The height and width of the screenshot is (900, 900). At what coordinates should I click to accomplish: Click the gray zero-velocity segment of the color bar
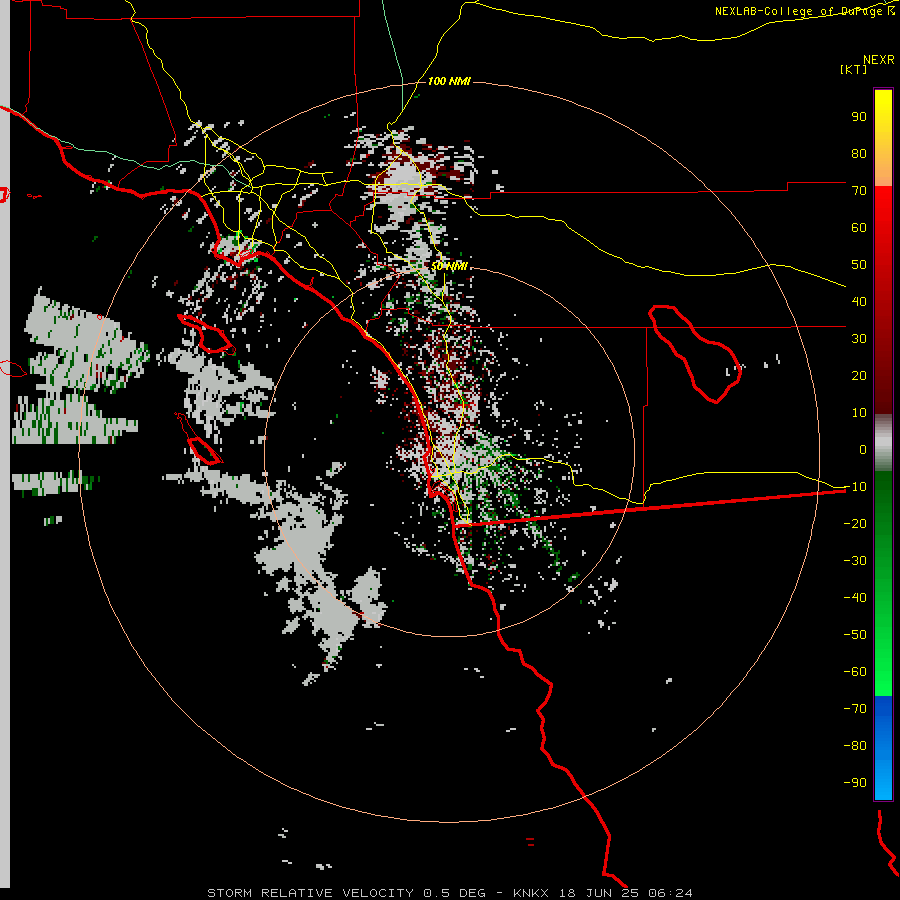(x=883, y=443)
